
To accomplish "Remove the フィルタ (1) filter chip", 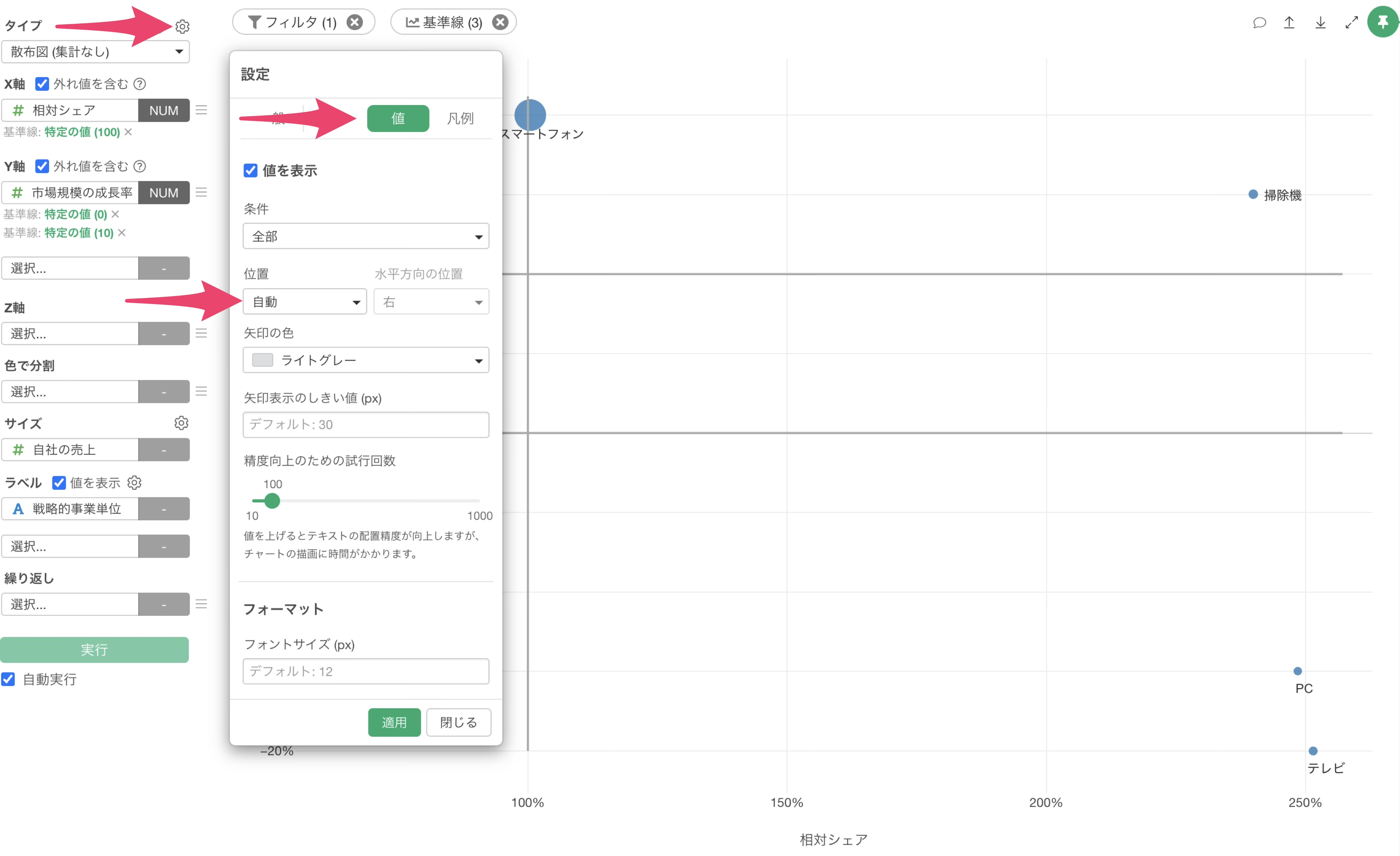I will click(355, 22).
